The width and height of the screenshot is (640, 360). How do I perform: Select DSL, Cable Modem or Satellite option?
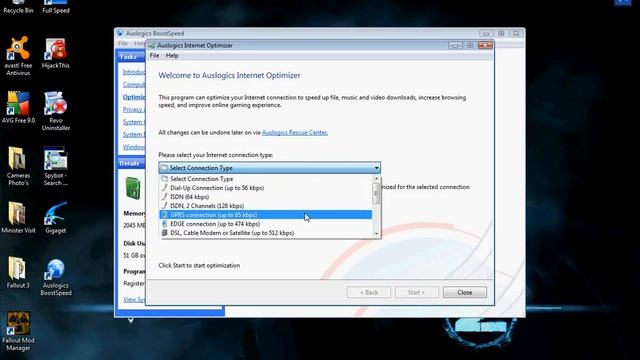pyautogui.click(x=265, y=233)
